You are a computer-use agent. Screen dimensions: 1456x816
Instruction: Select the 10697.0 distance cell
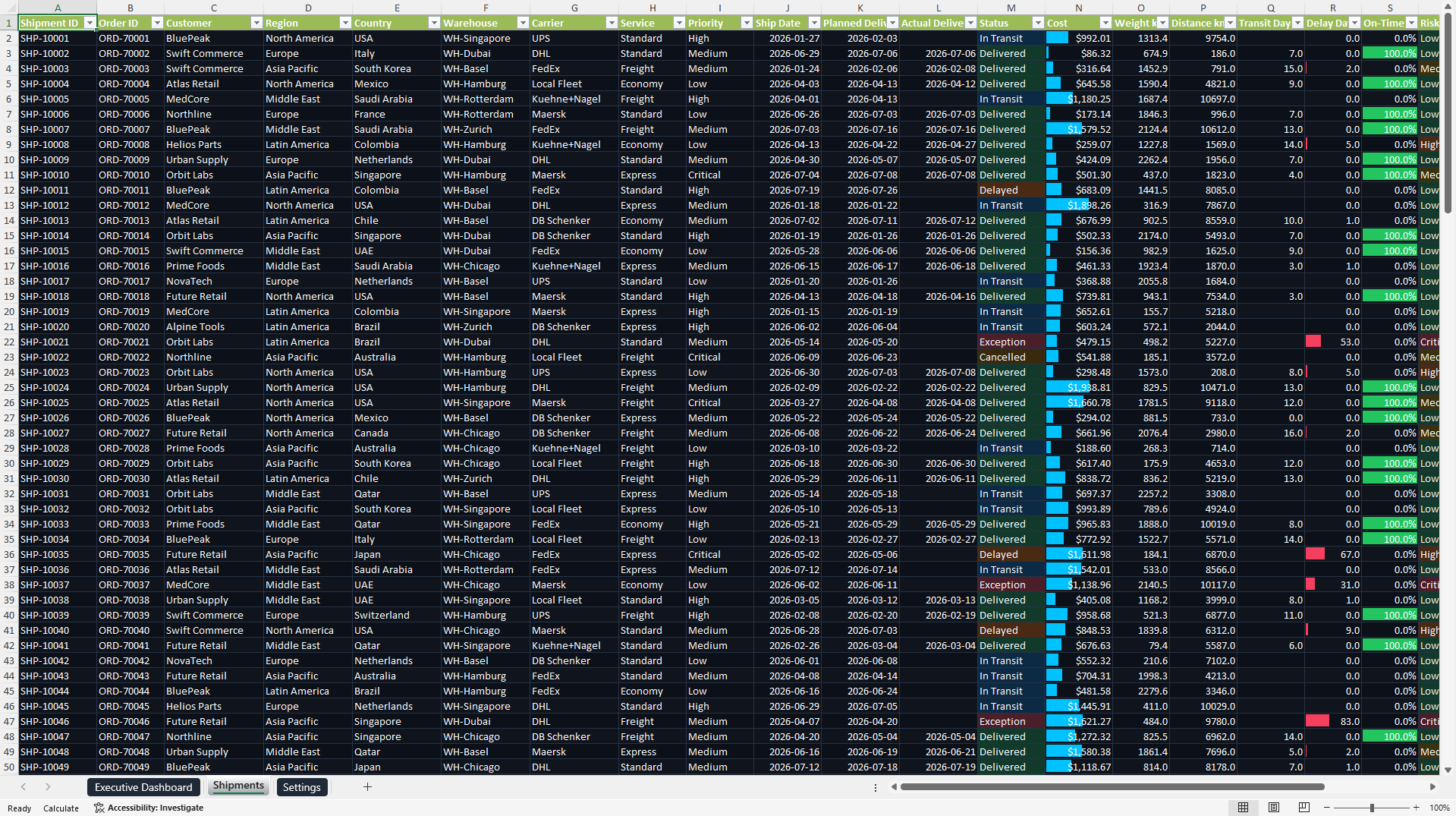coord(1203,99)
